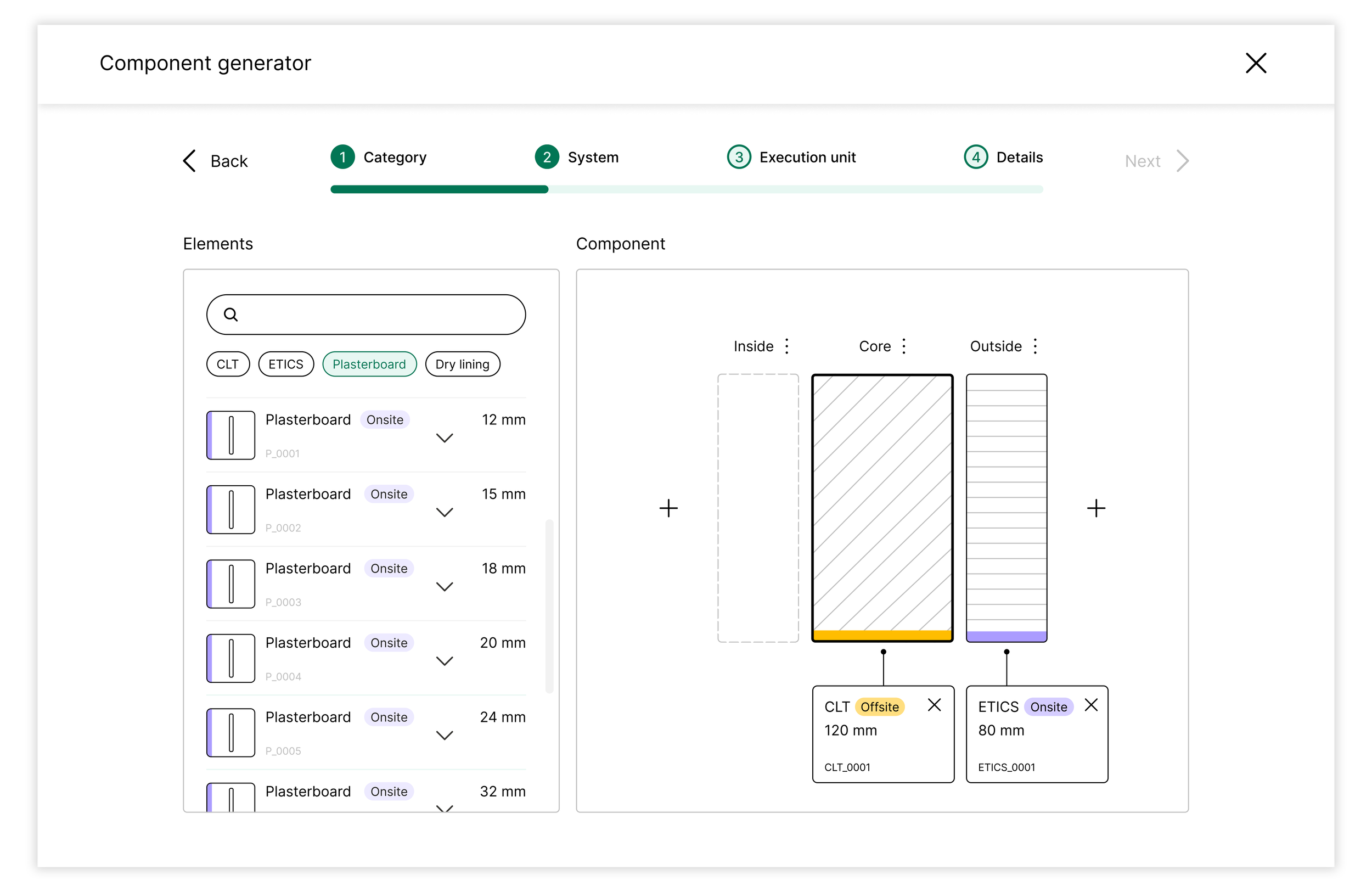Open the Core column kebab menu

click(903, 346)
